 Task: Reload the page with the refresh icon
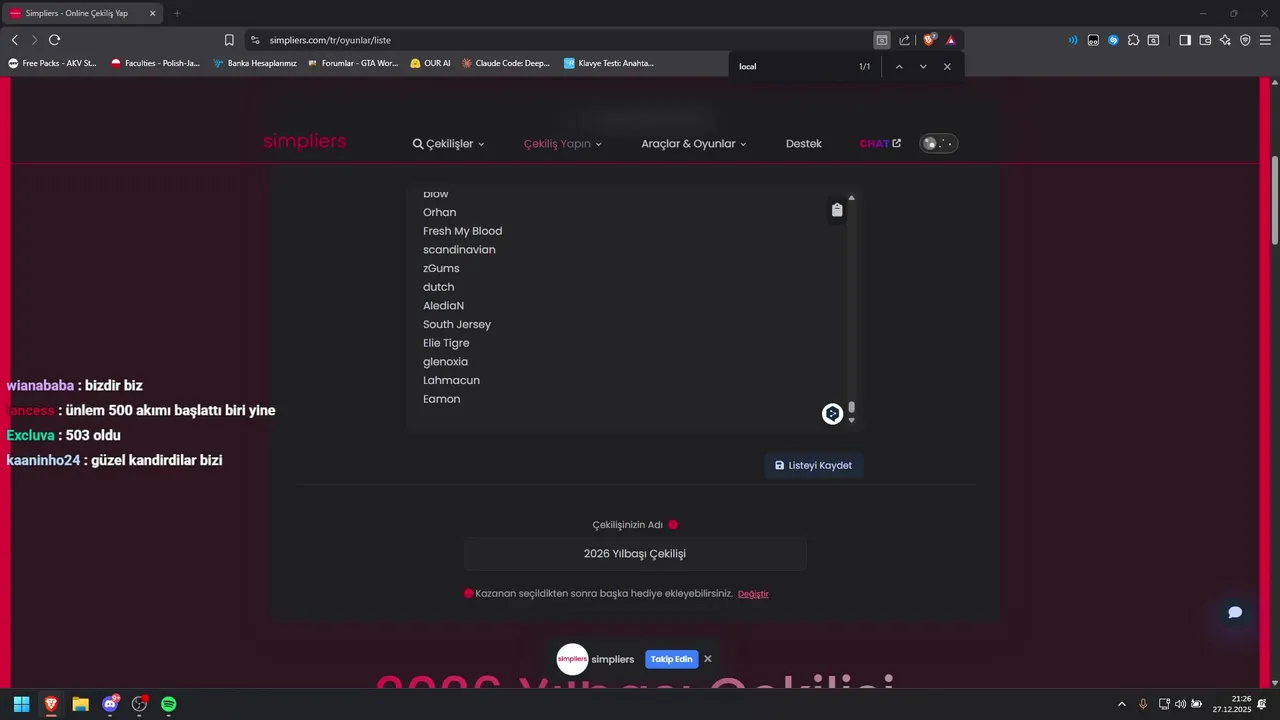(54, 40)
